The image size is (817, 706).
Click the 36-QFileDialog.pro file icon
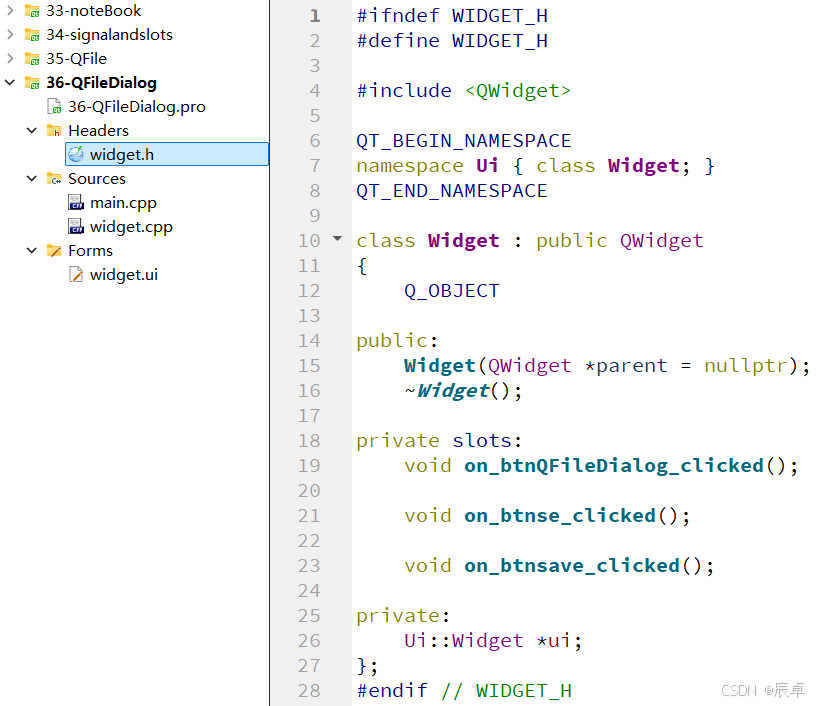point(54,106)
